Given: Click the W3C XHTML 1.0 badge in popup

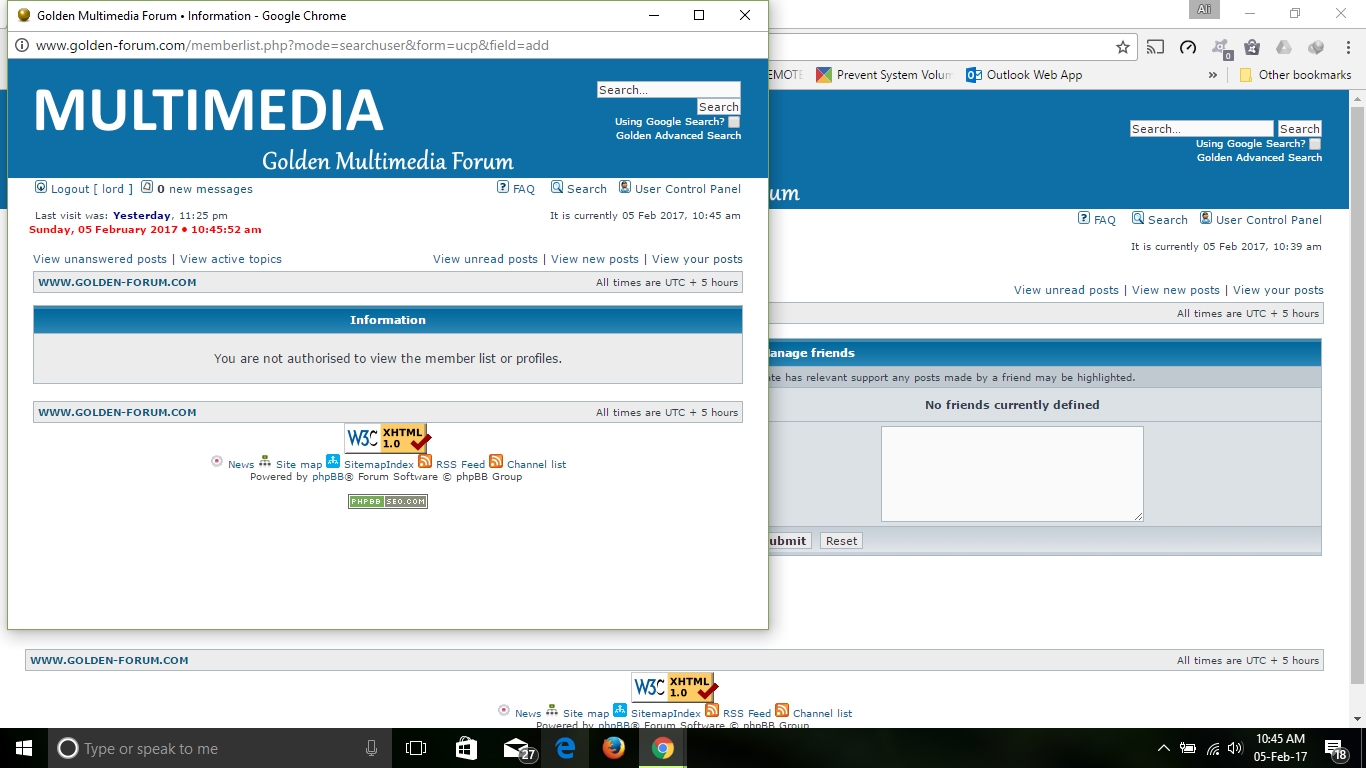Looking at the screenshot, I should point(388,438).
